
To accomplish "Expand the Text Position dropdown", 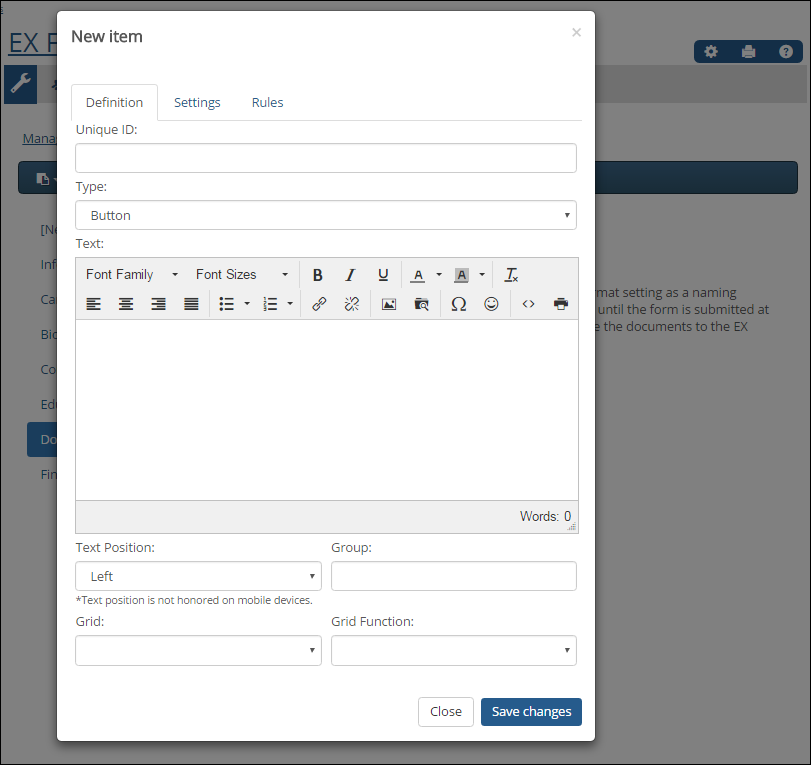I will click(x=198, y=576).
